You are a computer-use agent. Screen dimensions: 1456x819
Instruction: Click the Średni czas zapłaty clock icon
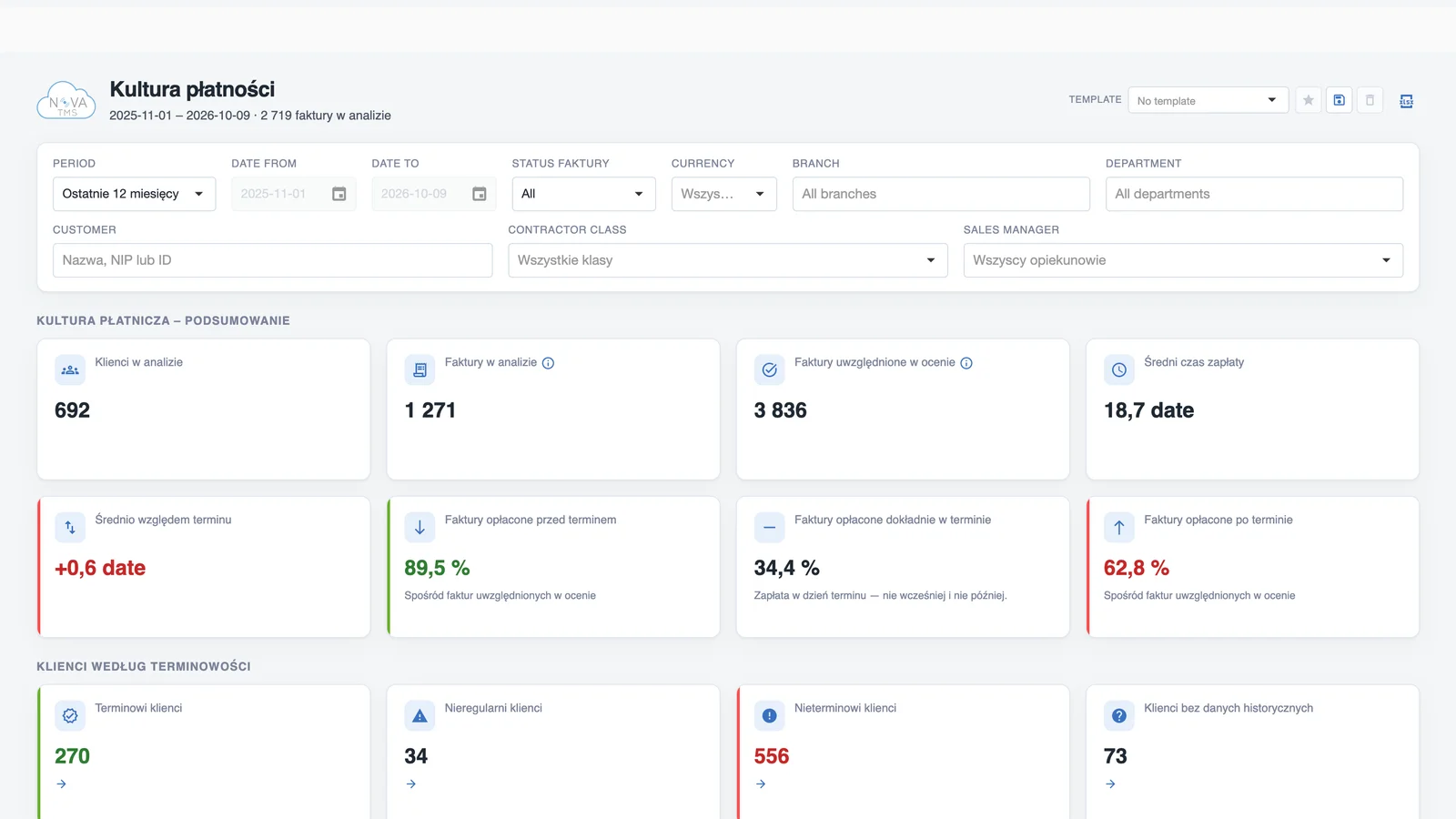pos(1119,370)
